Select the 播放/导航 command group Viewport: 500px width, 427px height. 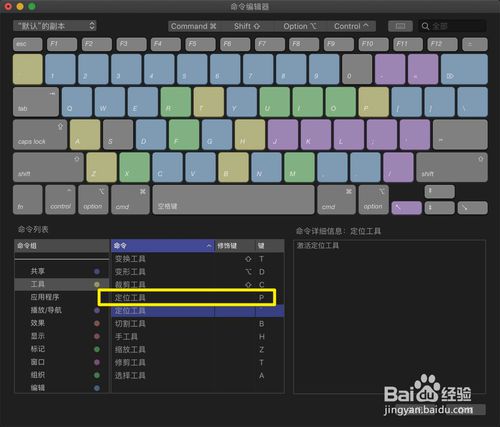click(x=62, y=310)
